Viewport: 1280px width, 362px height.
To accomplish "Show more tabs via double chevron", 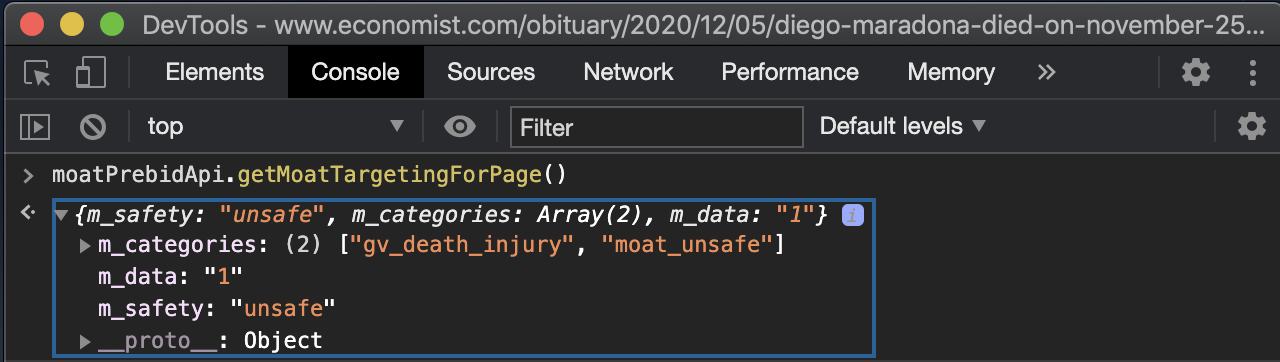I will tap(1046, 72).
